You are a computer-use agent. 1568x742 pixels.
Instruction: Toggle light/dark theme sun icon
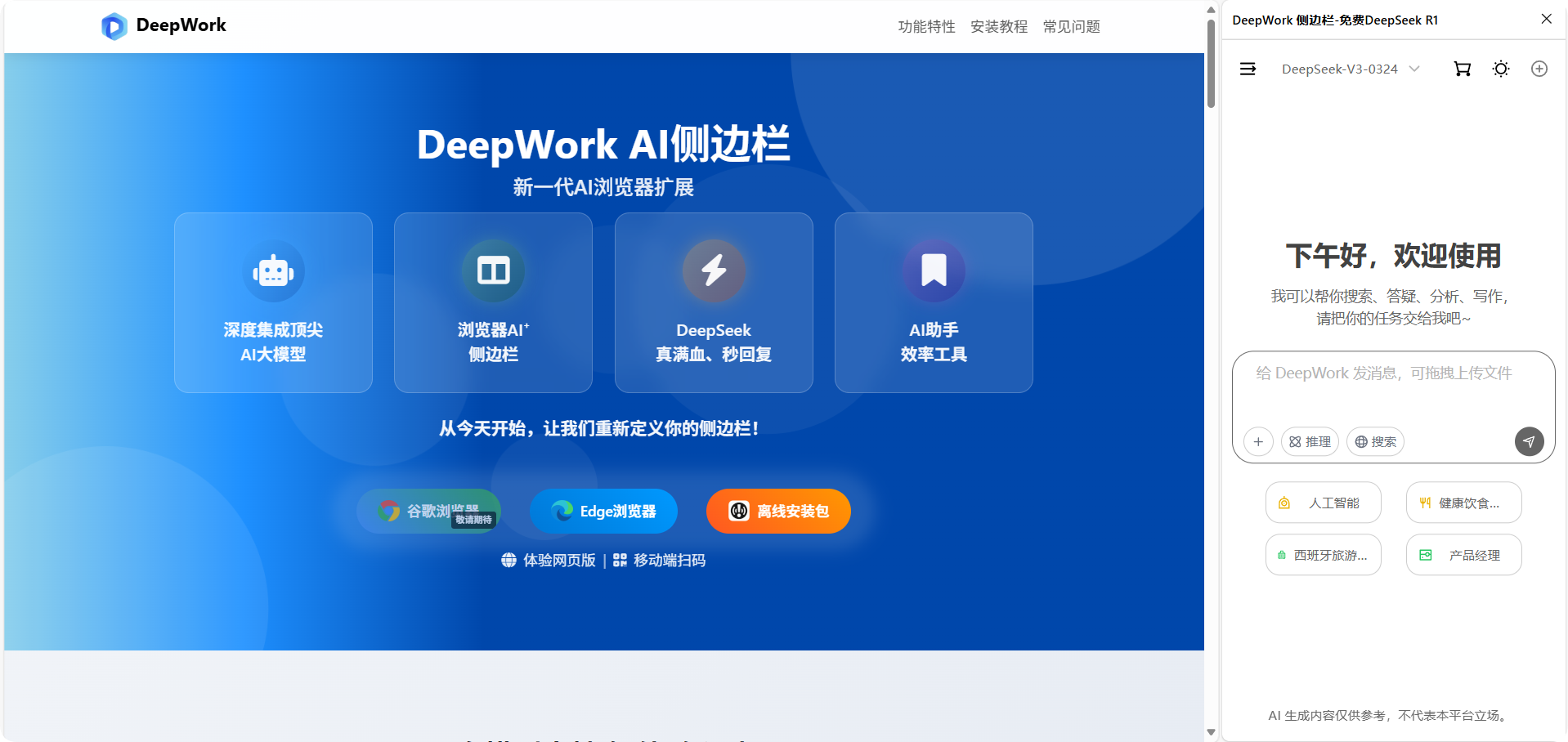(x=1501, y=69)
